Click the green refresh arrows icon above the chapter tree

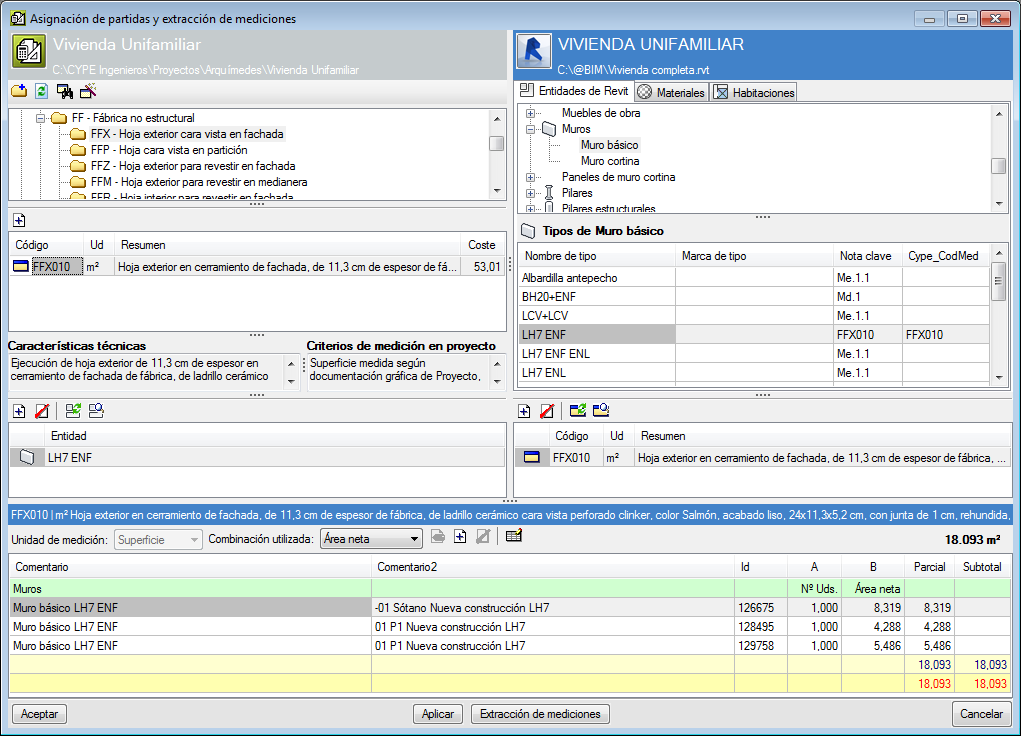(41, 91)
